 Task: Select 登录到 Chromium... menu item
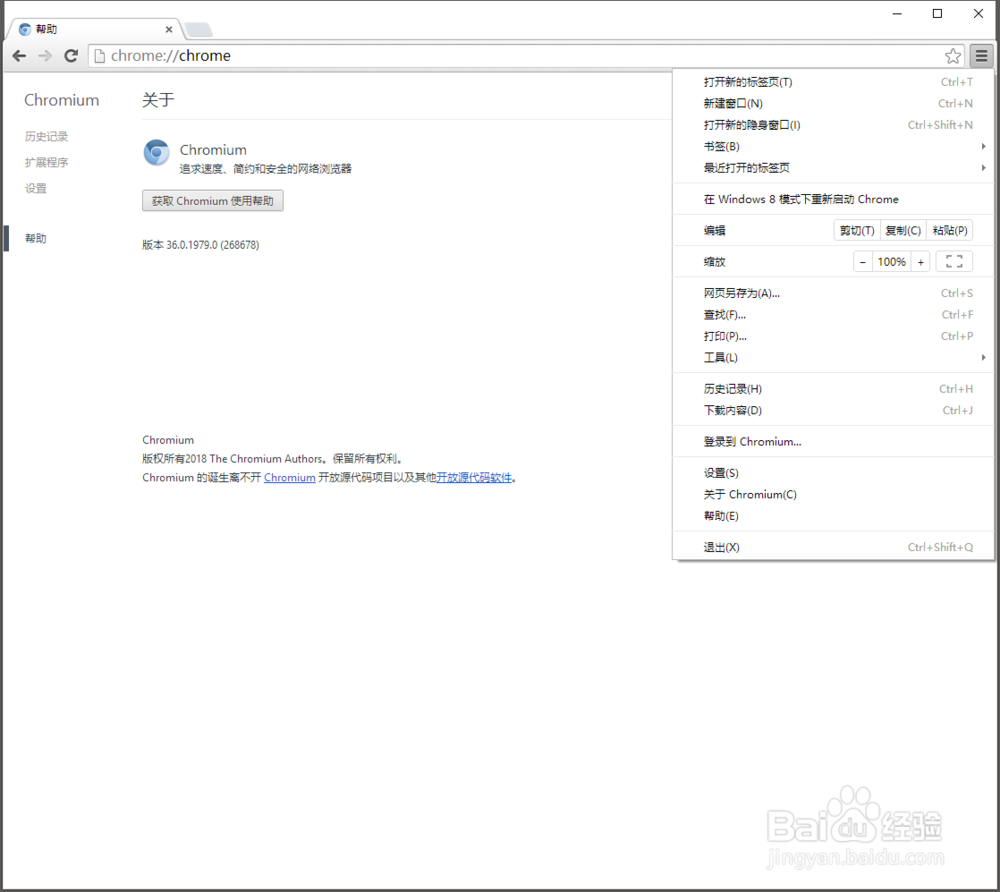coord(834,441)
